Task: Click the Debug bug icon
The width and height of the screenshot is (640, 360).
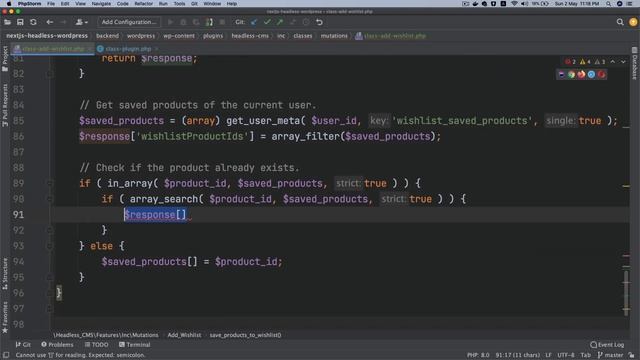Action: click(183, 22)
